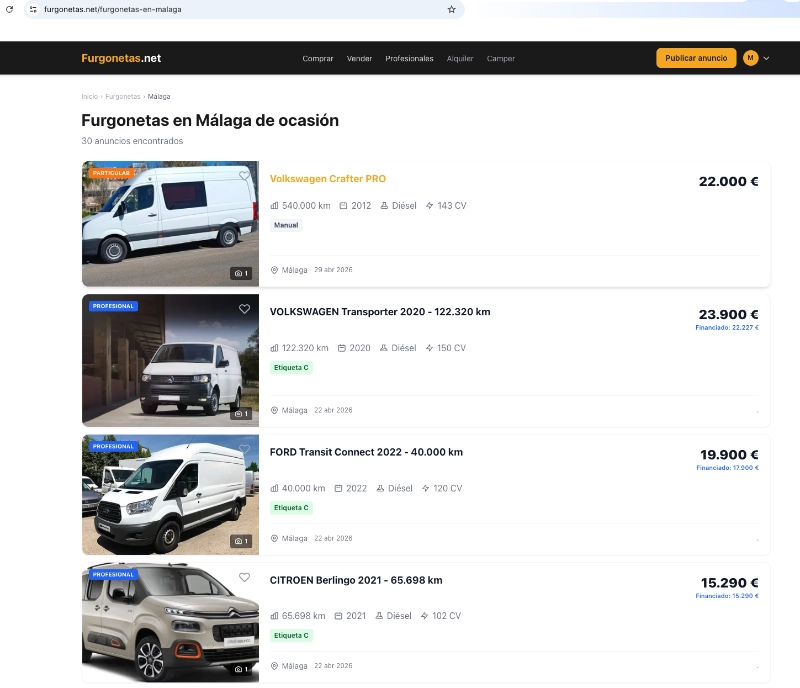Expand the user account dropdown chevron
Image resolution: width=800 pixels, height=688 pixels.
coord(766,58)
